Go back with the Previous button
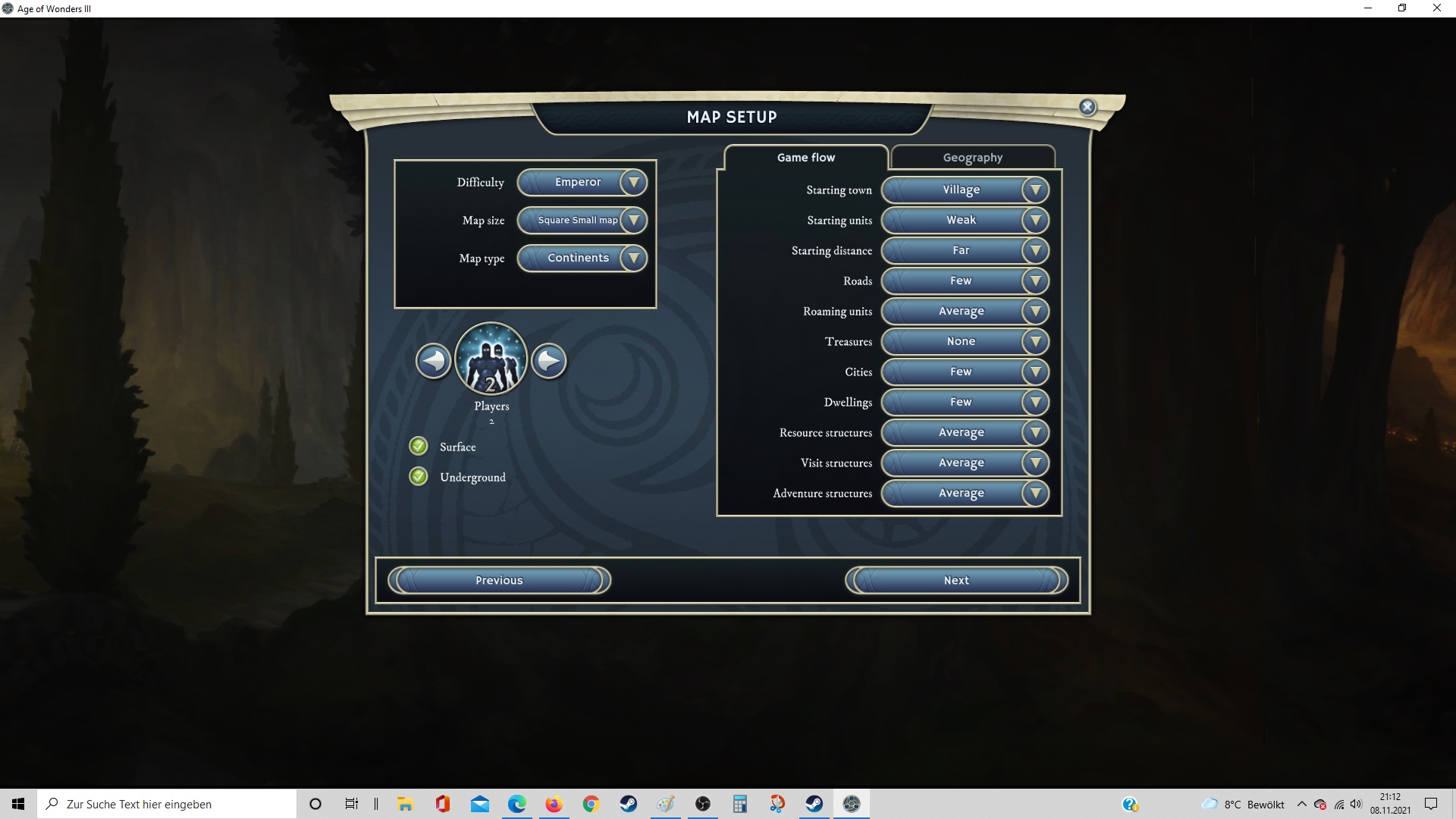 point(499,580)
